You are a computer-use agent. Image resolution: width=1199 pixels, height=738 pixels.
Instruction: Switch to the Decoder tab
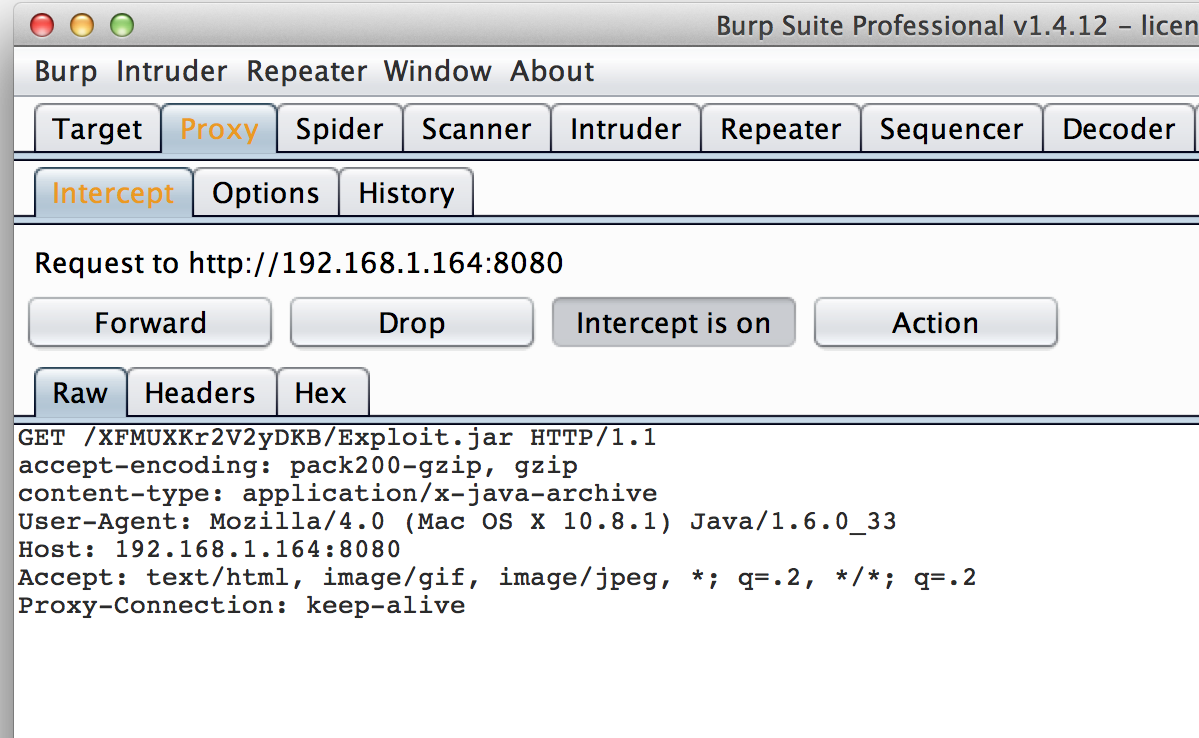[x=1118, y=130]
